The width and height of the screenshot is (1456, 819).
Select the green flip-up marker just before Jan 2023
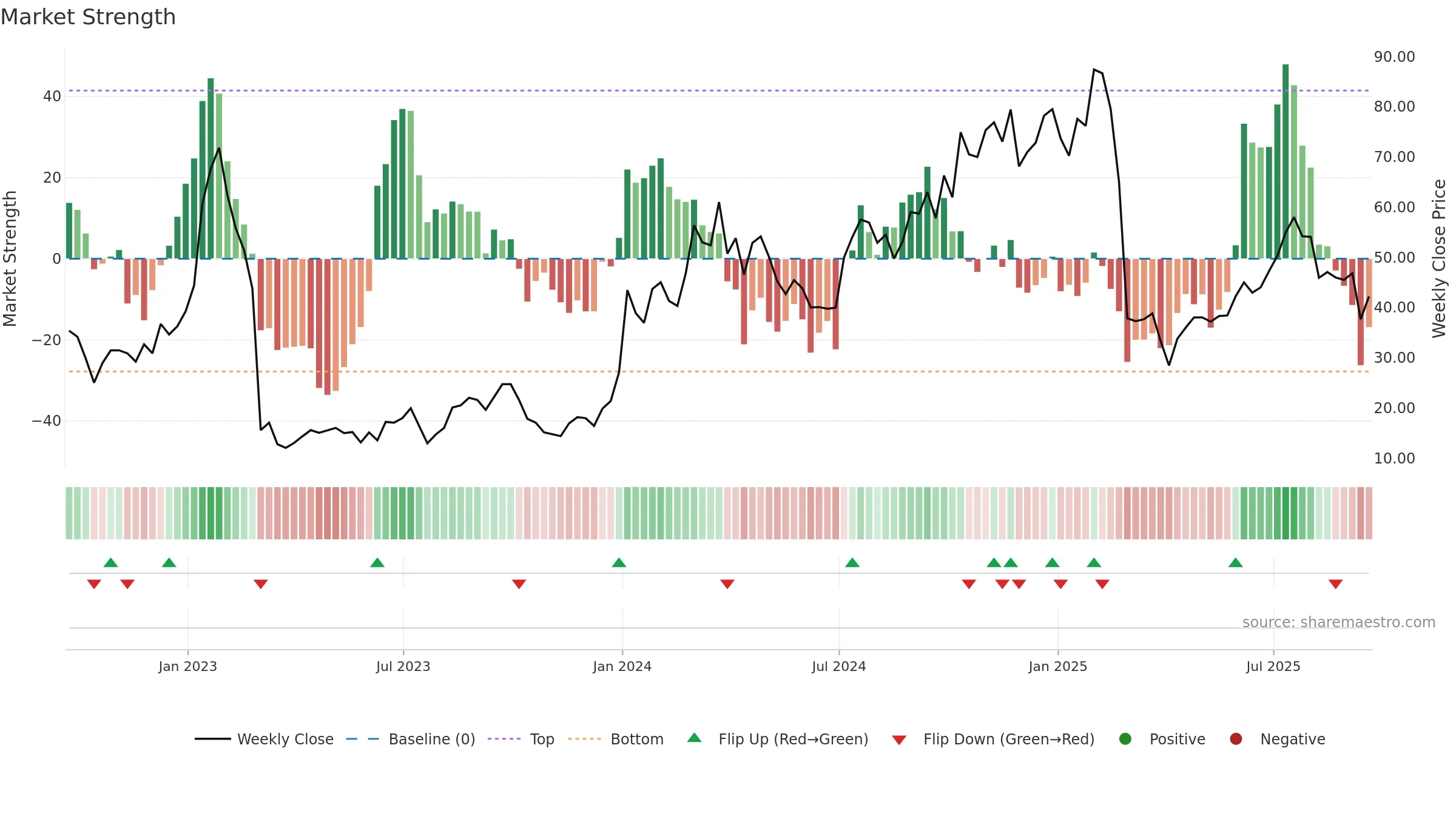click(x=169, y=562)
